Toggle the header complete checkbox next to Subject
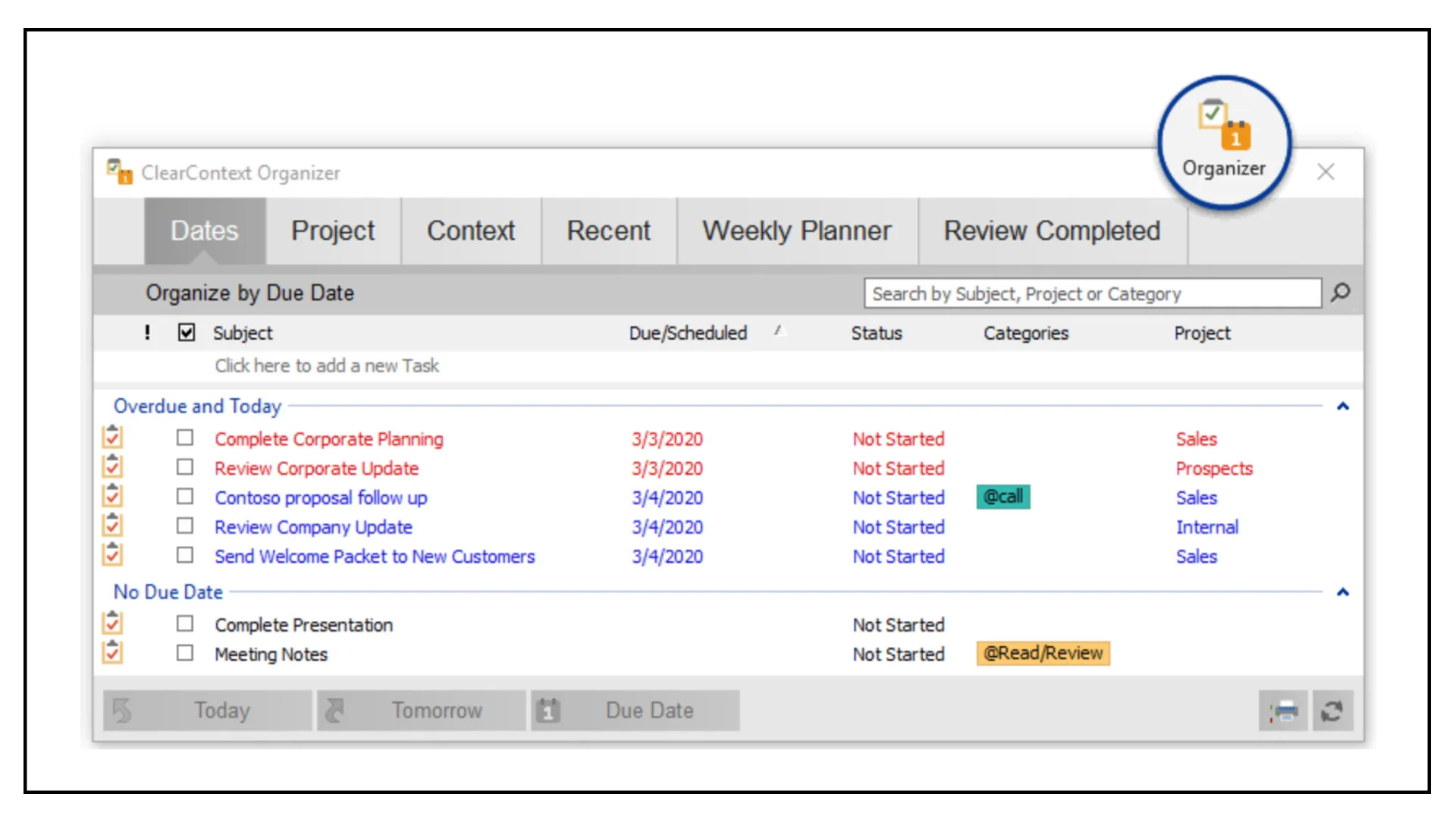Screen dimensions: 1456x819 pyautogui.click(x=187, y=332)
